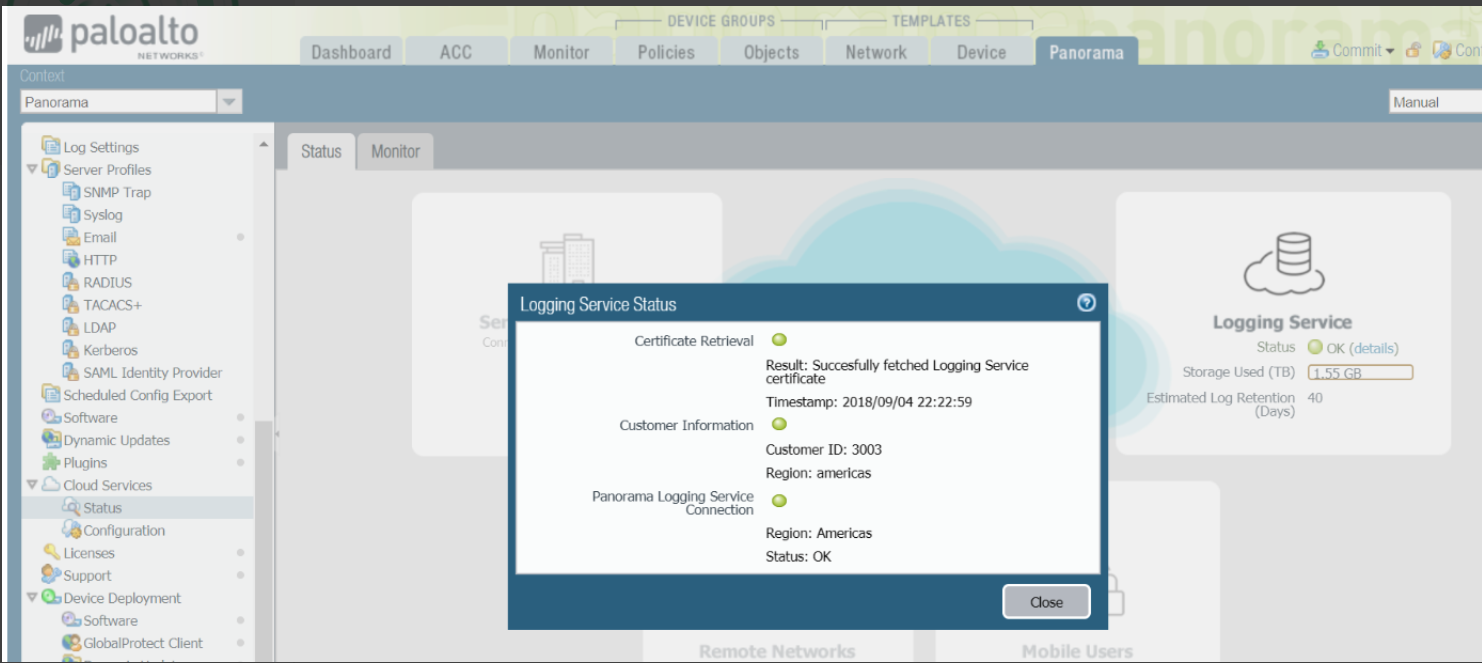Image resolution: width=1482 pixels, height=663 pixels.
Task: Click the Log Settings icon in sidebar
Action: (x=51, y=146)
